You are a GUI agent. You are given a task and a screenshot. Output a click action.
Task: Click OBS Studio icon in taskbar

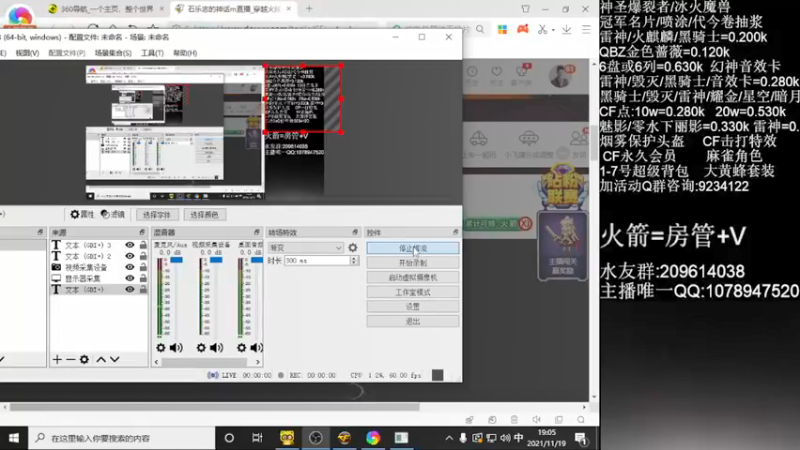click(x=315, y=438)
